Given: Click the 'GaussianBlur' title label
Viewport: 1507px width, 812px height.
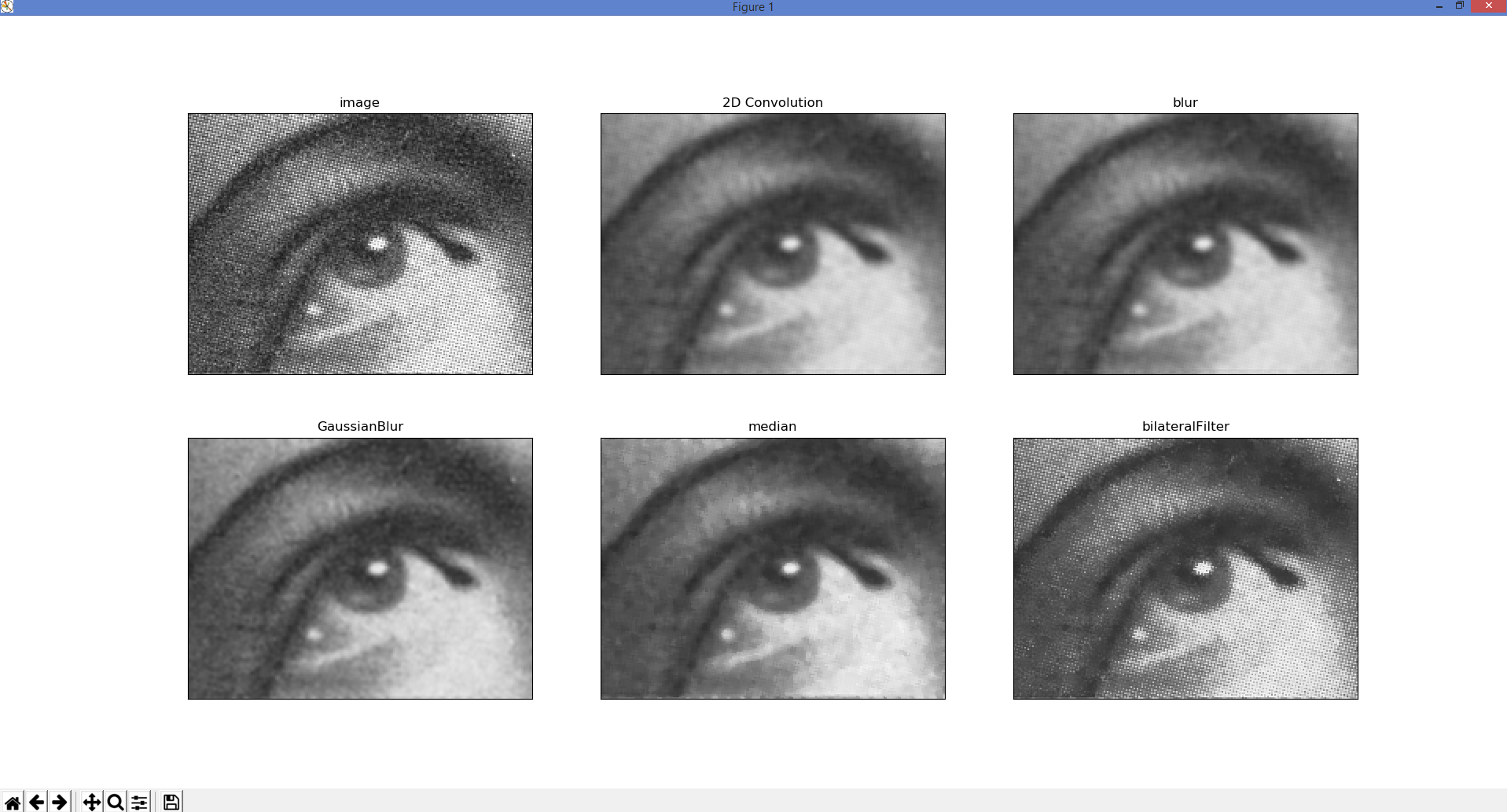Looking at the screenshot, I should coord(359,426).
